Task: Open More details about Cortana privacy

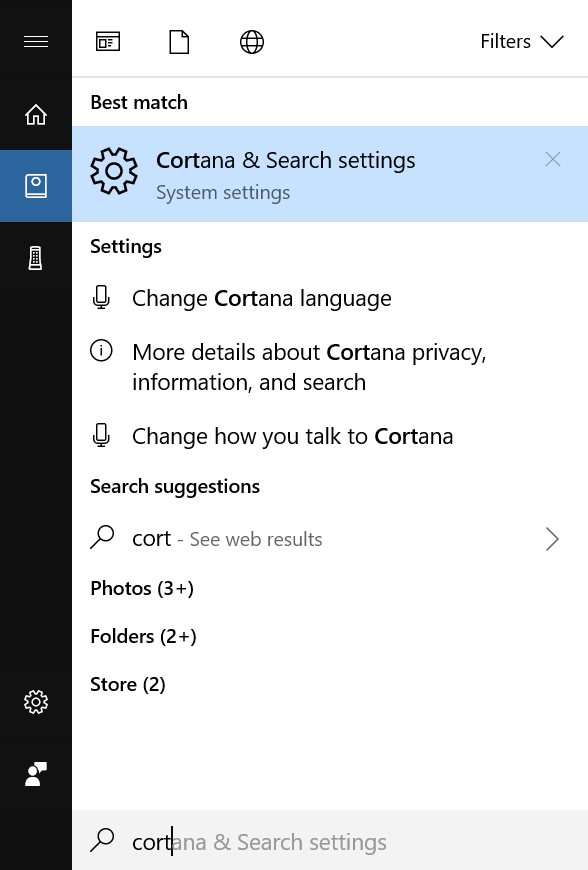Action: pyautogui.click(x=330, y=367)
